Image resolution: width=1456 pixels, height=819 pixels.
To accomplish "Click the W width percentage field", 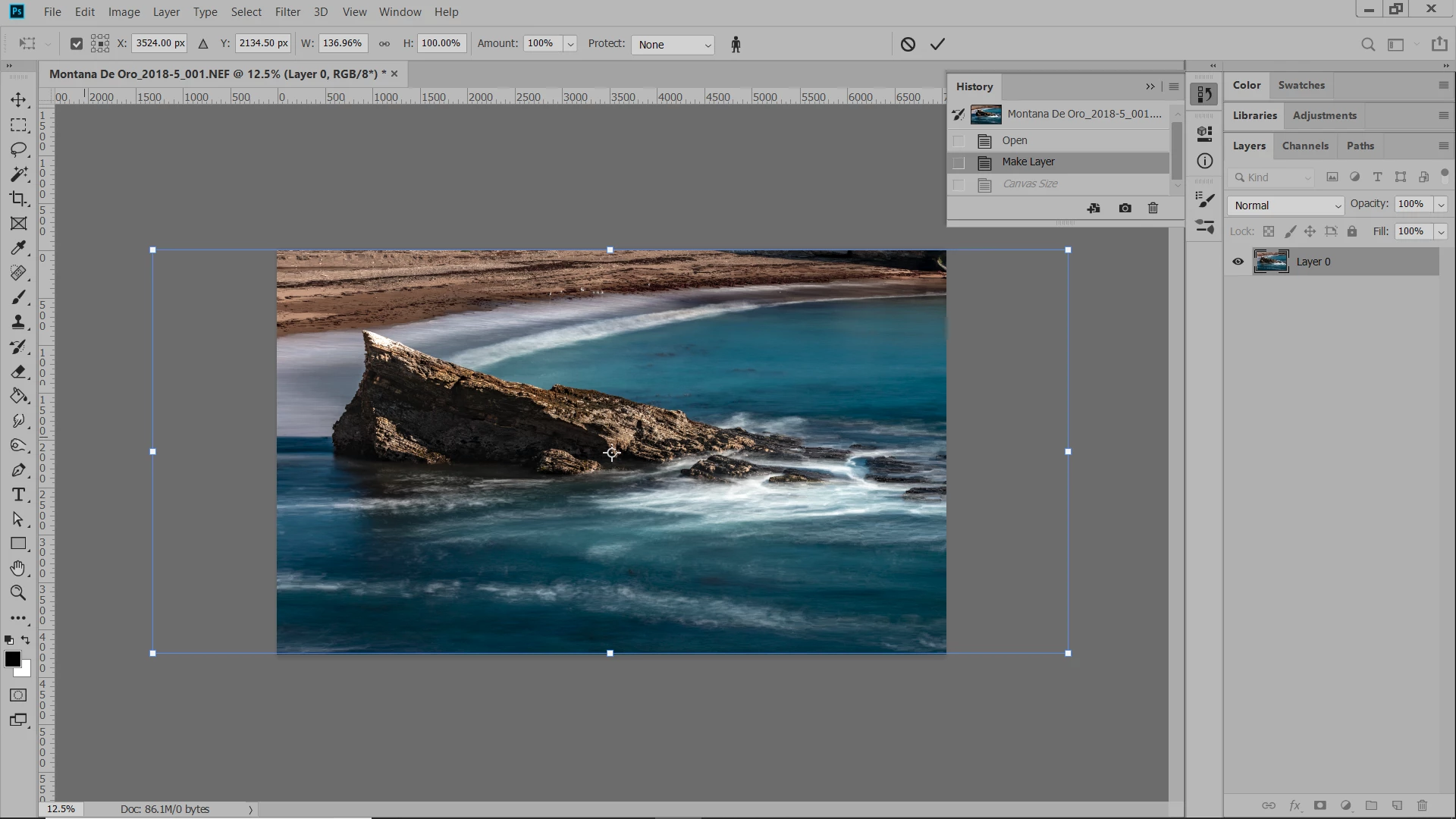I will tap(342, 43).
